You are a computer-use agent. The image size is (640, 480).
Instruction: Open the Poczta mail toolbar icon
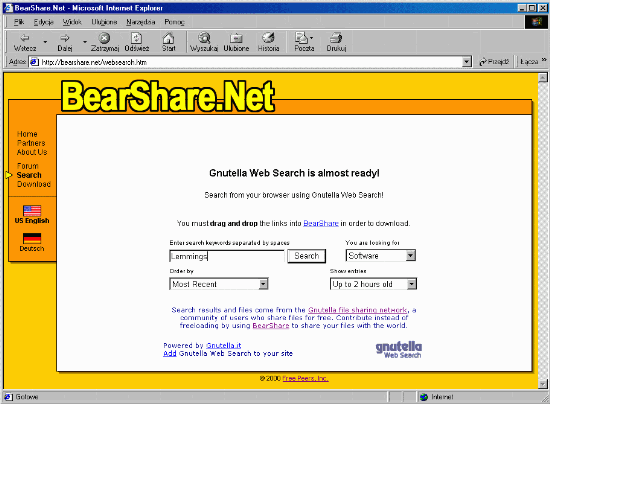(302, 38)
